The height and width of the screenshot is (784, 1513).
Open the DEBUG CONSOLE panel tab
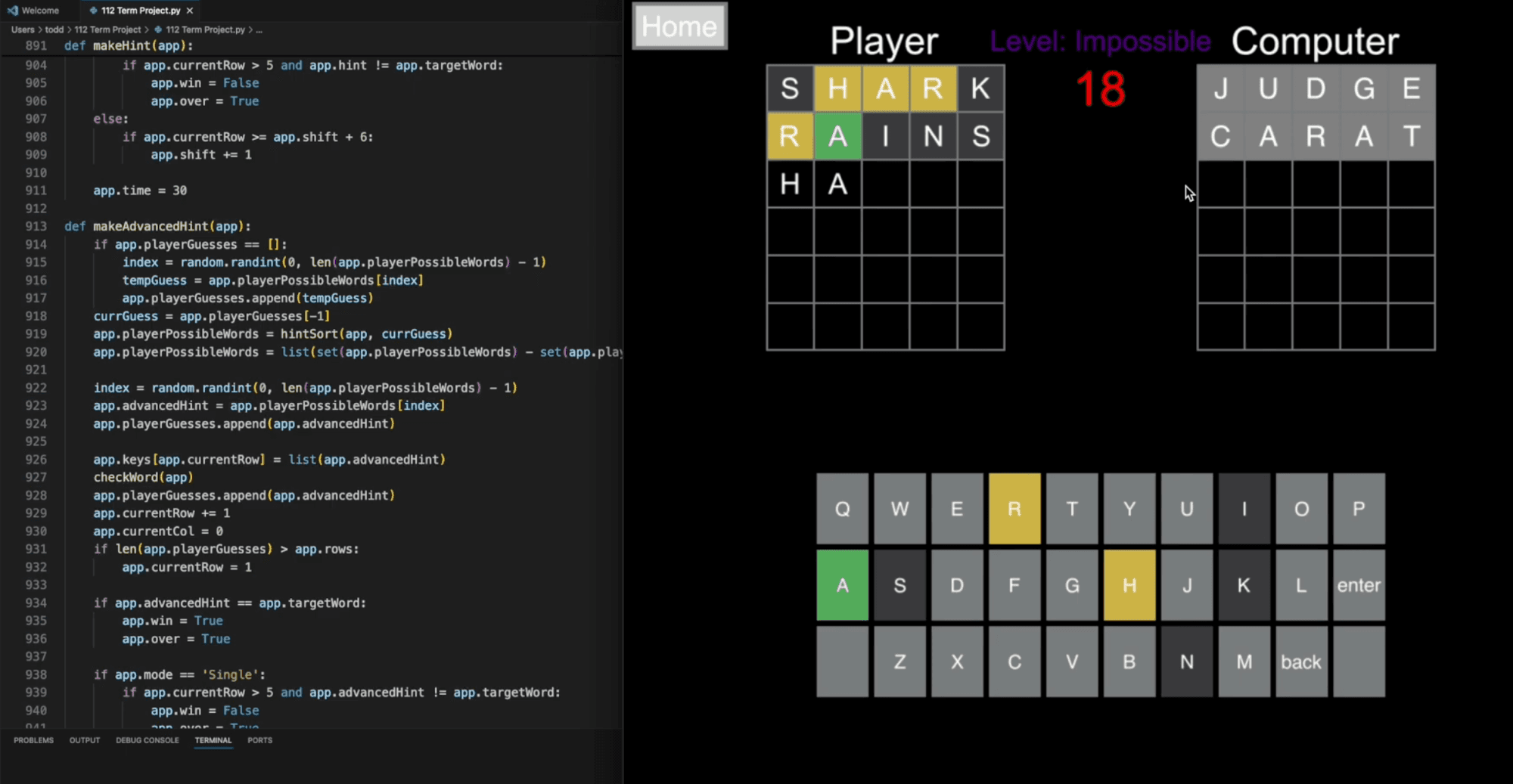tap(148, 740)
